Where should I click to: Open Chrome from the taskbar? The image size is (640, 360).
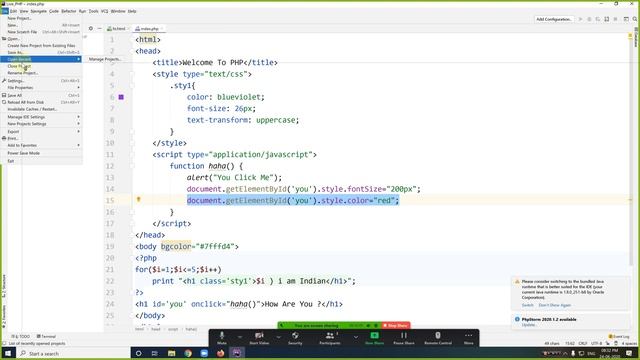pos(188,353)
